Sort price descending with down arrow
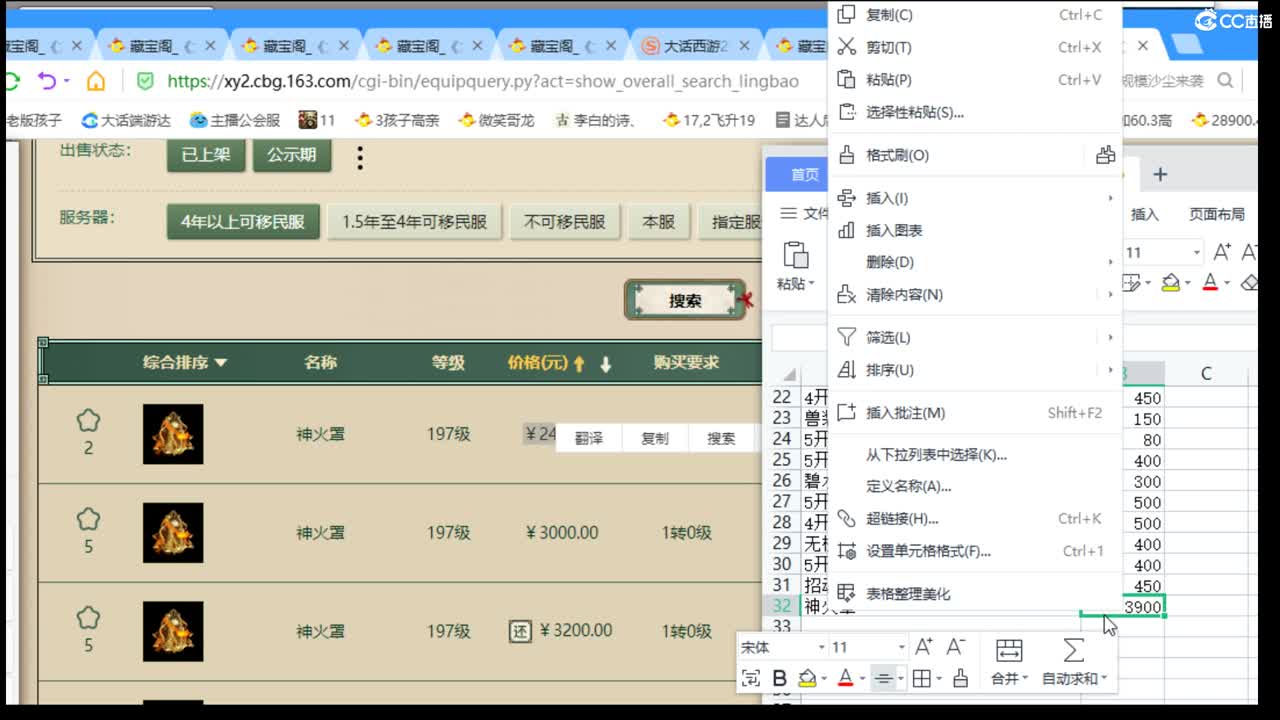The image size is (1280, 720). [605, 364]
